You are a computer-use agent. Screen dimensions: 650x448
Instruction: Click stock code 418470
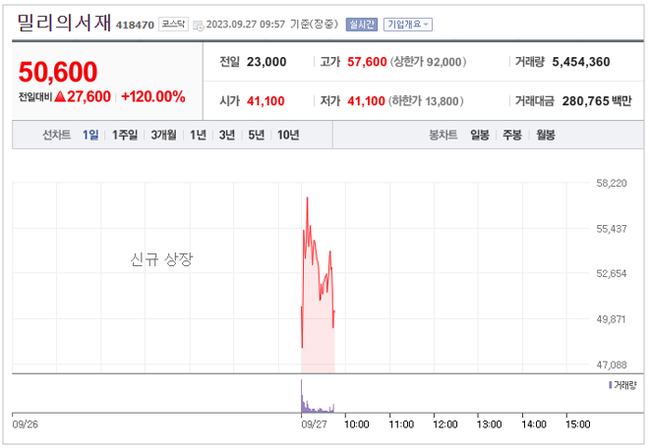pyautogui.click(x=135, y=25)
